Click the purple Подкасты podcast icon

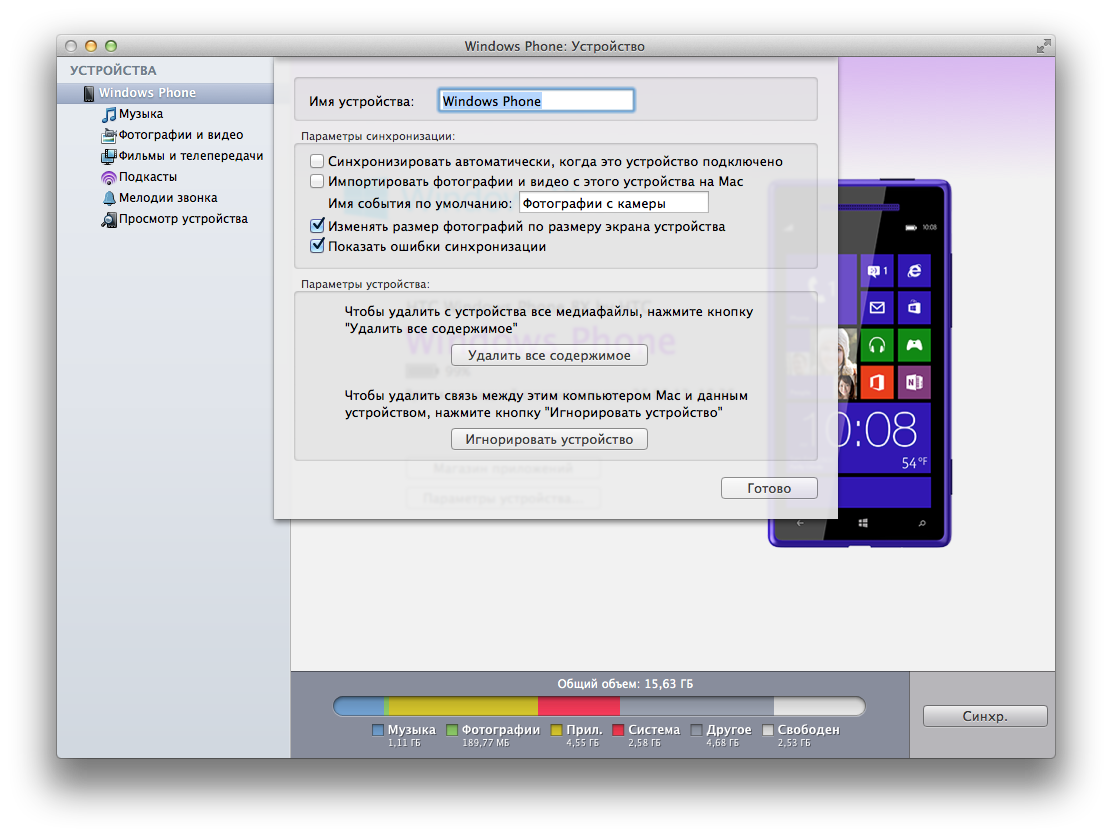(x=109, y=177)
